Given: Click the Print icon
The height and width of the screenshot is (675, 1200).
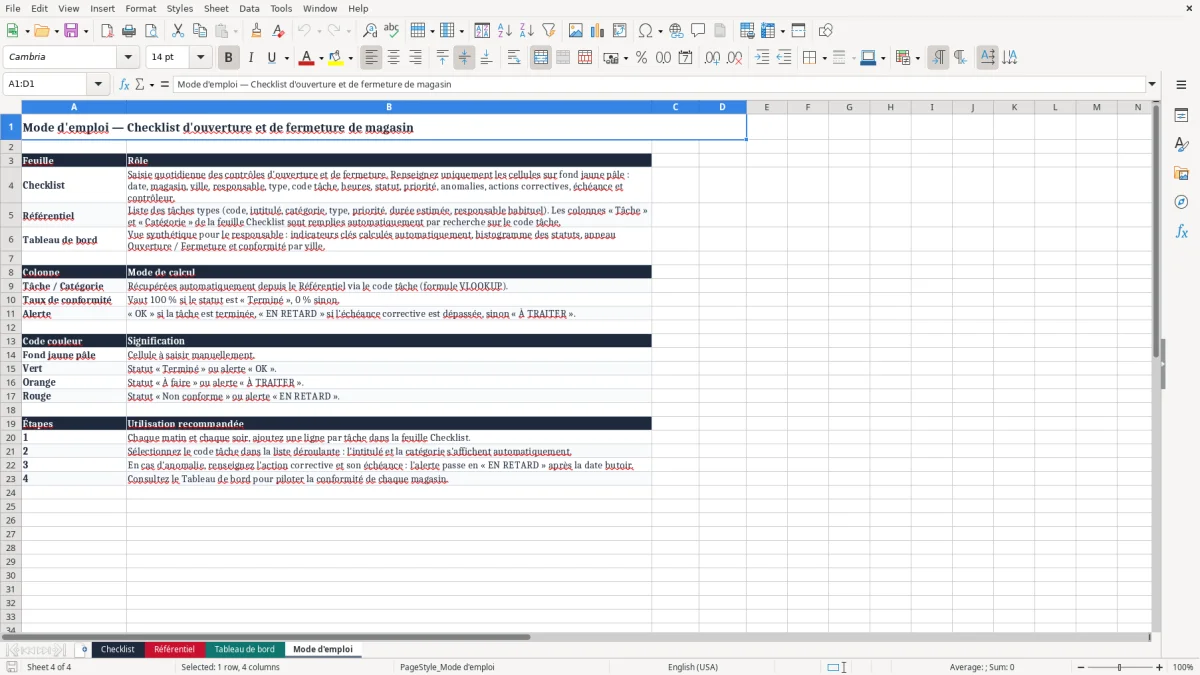Looking at the screenshot, I should click(x=129, y=31).
